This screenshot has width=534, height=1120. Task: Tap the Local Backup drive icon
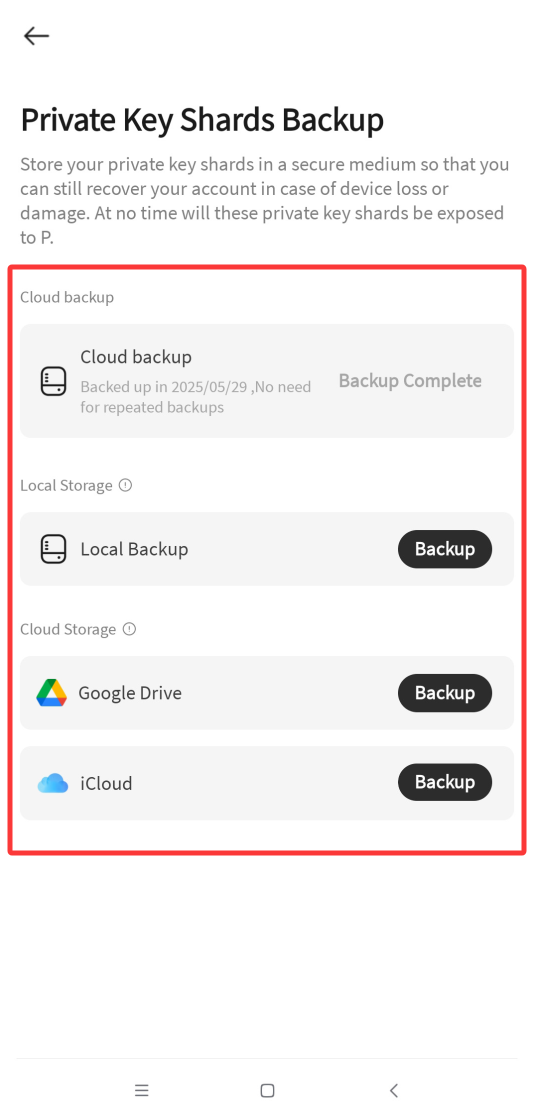click(x=53, y=549)
